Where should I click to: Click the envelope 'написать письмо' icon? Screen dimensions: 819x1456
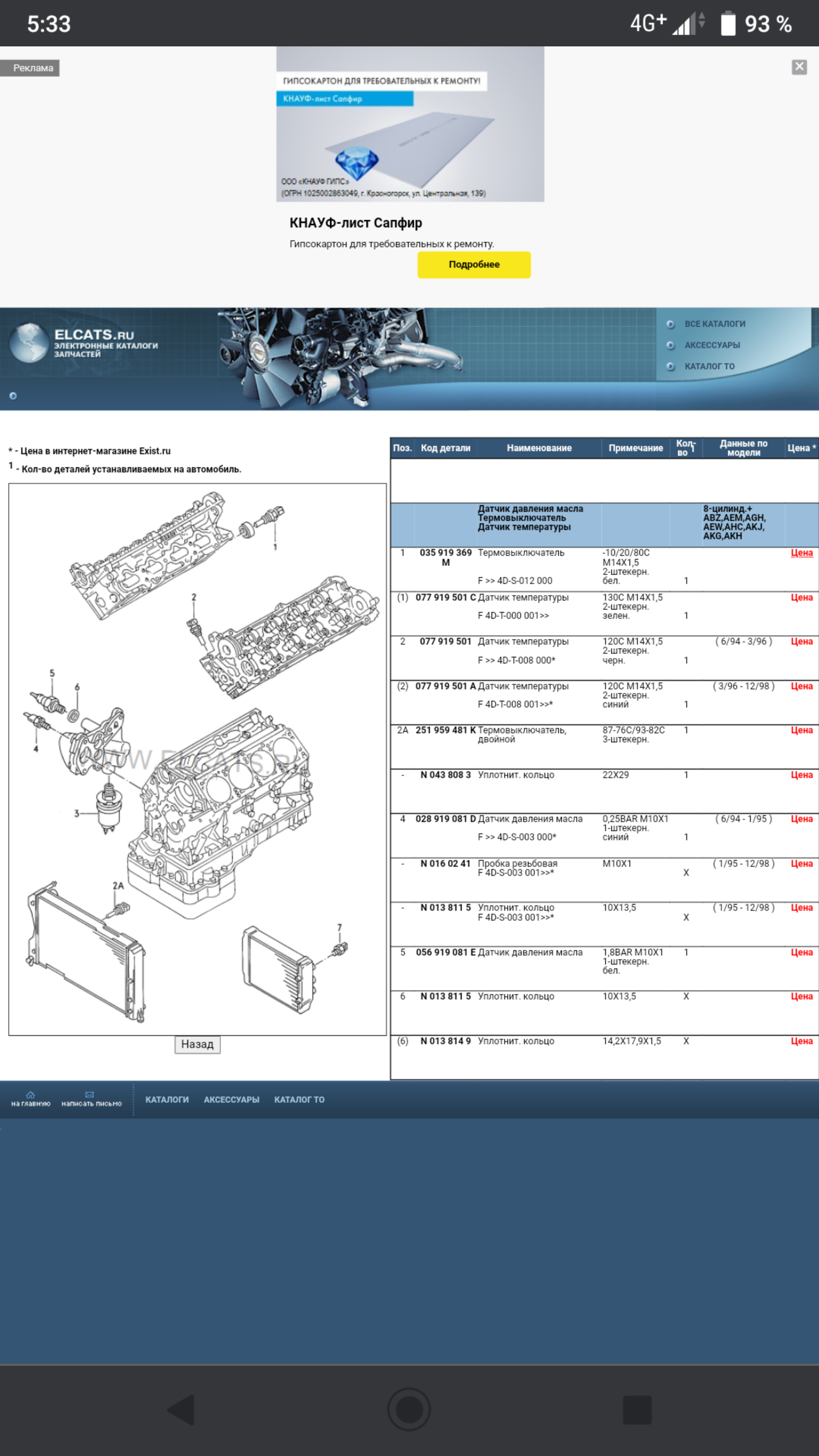tap(90, 1095)
